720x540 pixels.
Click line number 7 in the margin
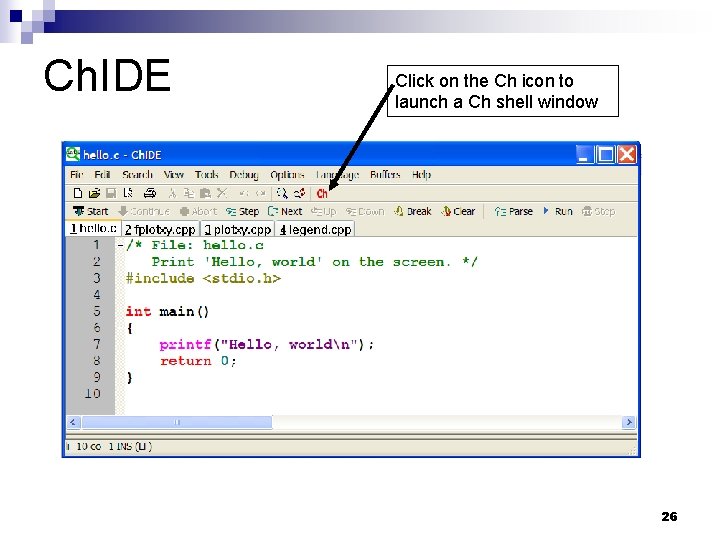coord(96,344)
